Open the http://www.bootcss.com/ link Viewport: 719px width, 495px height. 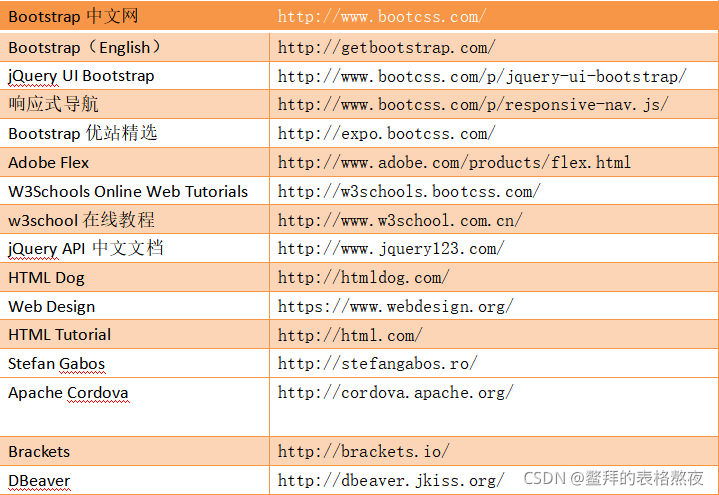click(382, 17)
